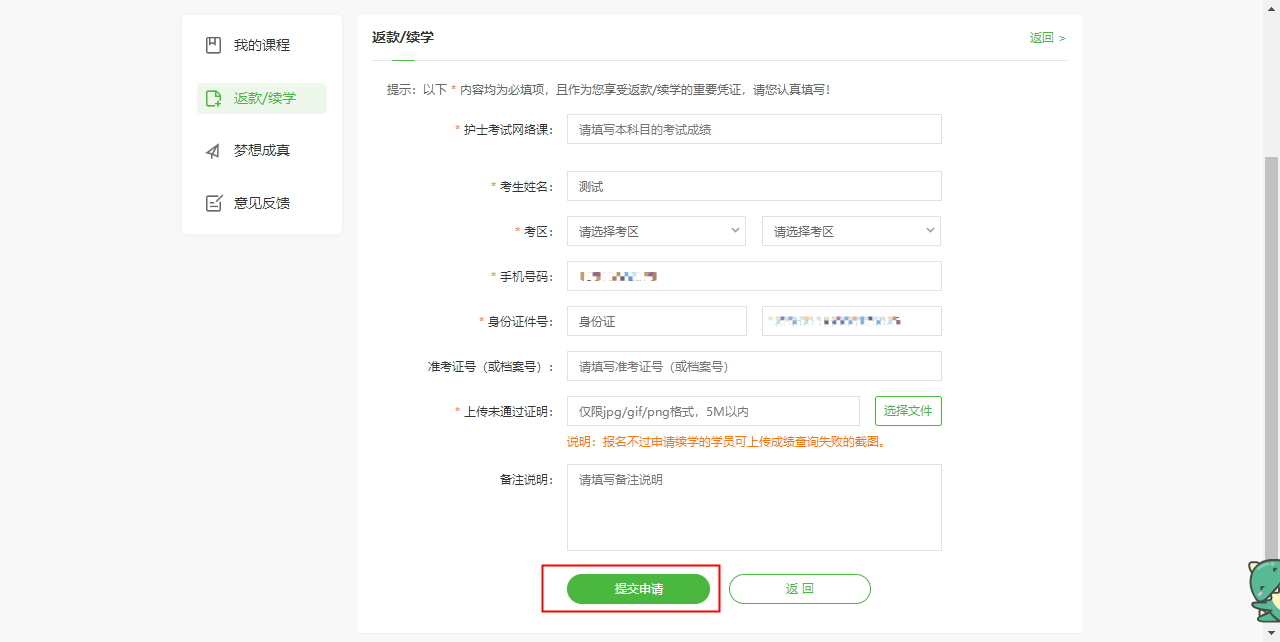Click the 返款/续学 sidebar icon
Viewport: 1280px width, 642px height.
(213, 98)
